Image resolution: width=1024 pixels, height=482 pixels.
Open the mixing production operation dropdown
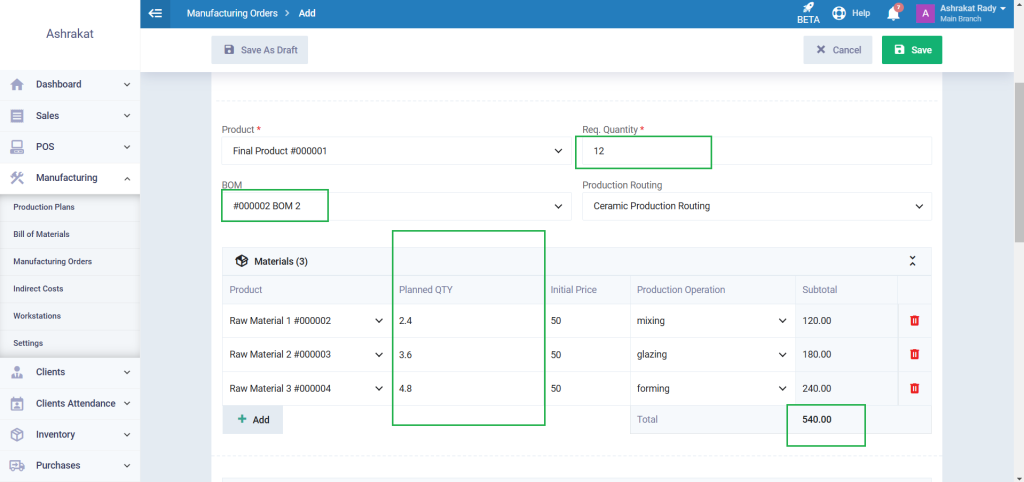712,321
